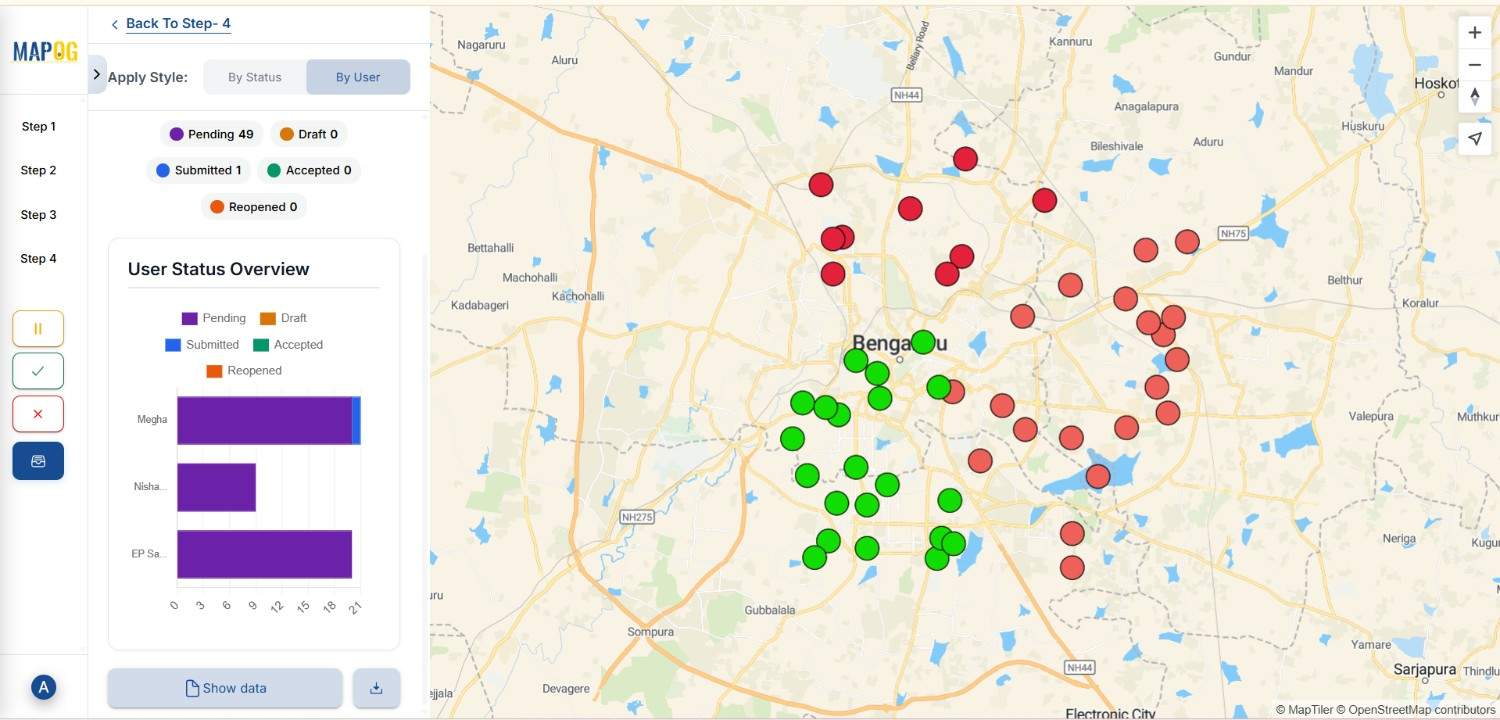Viewport: 1500px width, 720px height.
Task: Toggle Pending series in chart legend
Action: click(x=213, y=318)
